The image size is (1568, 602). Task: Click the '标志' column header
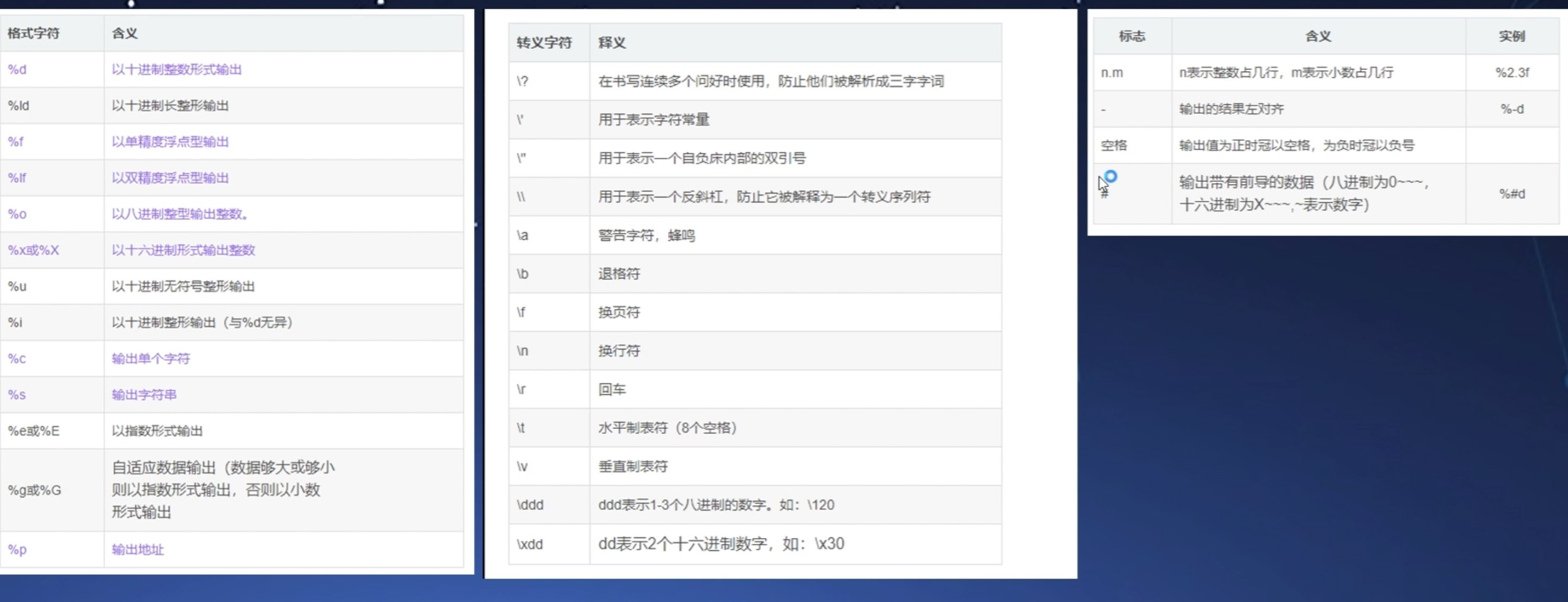pyautogui.click(x=1132, y=36)
